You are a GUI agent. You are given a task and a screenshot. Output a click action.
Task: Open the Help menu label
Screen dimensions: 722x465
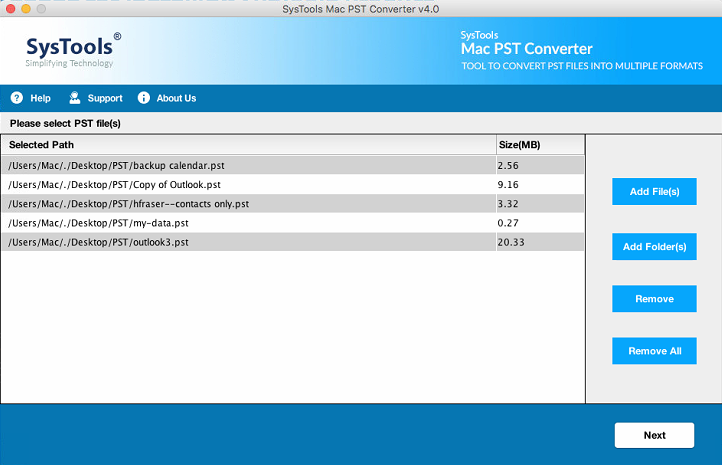click(x=41, y=98)
